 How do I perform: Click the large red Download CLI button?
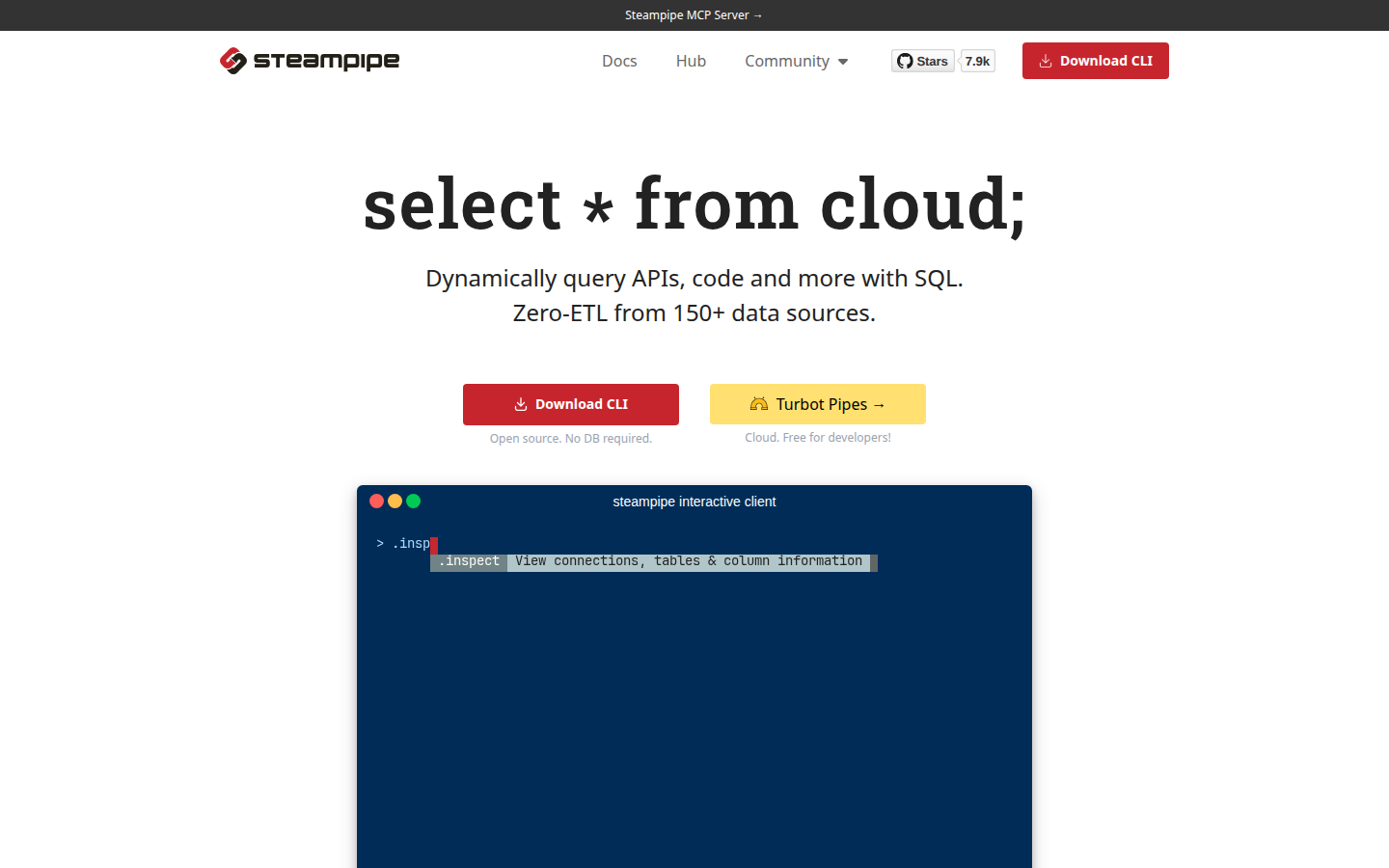pyautogui.click(x=571, y=404)
